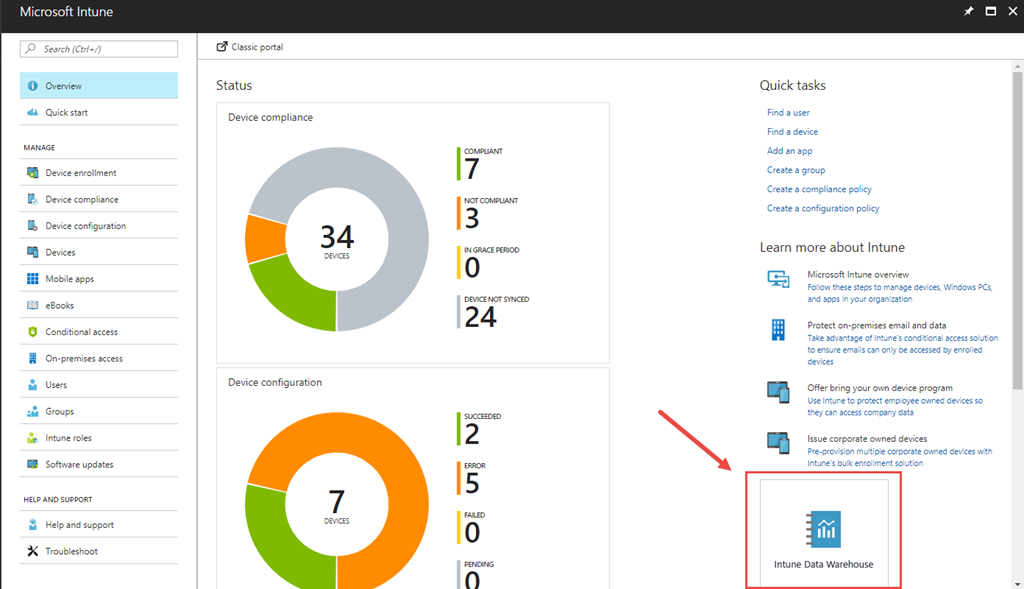The height and width of the screenshot is (589, 1024).
Task: Click the Quick start icon
Action: coord(33,112)
